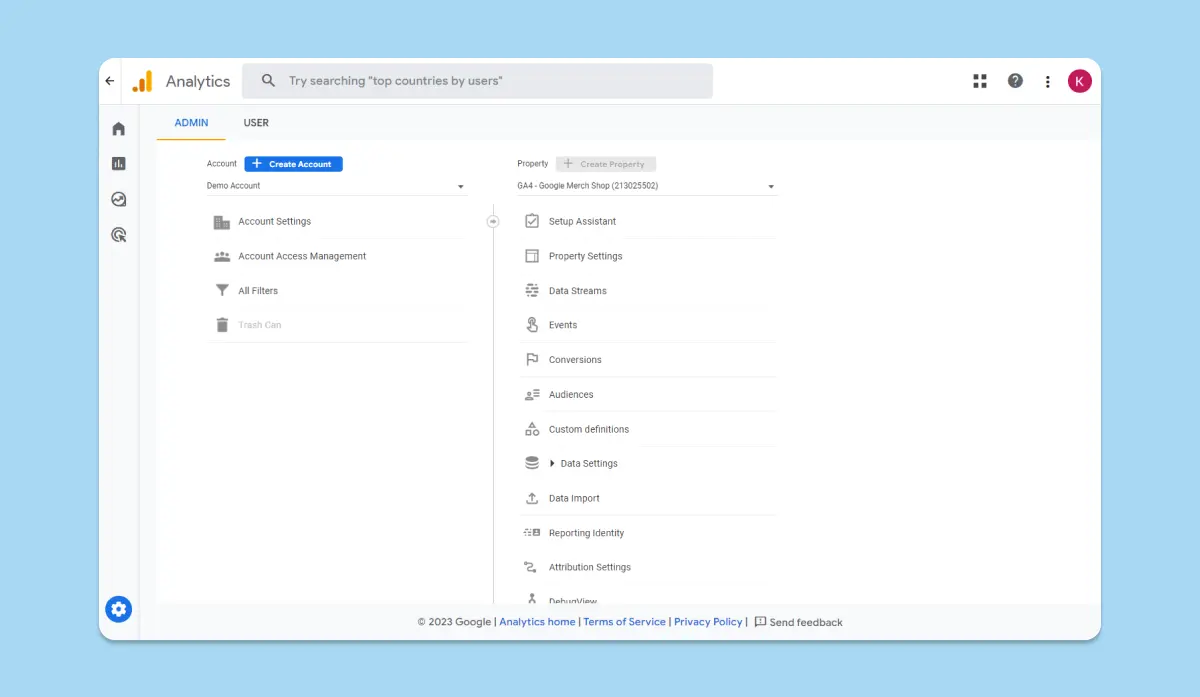This screenshot has width=1200, height=697.
Task: Click the Property Settings layout icon
Action: [x=532, y=256]
